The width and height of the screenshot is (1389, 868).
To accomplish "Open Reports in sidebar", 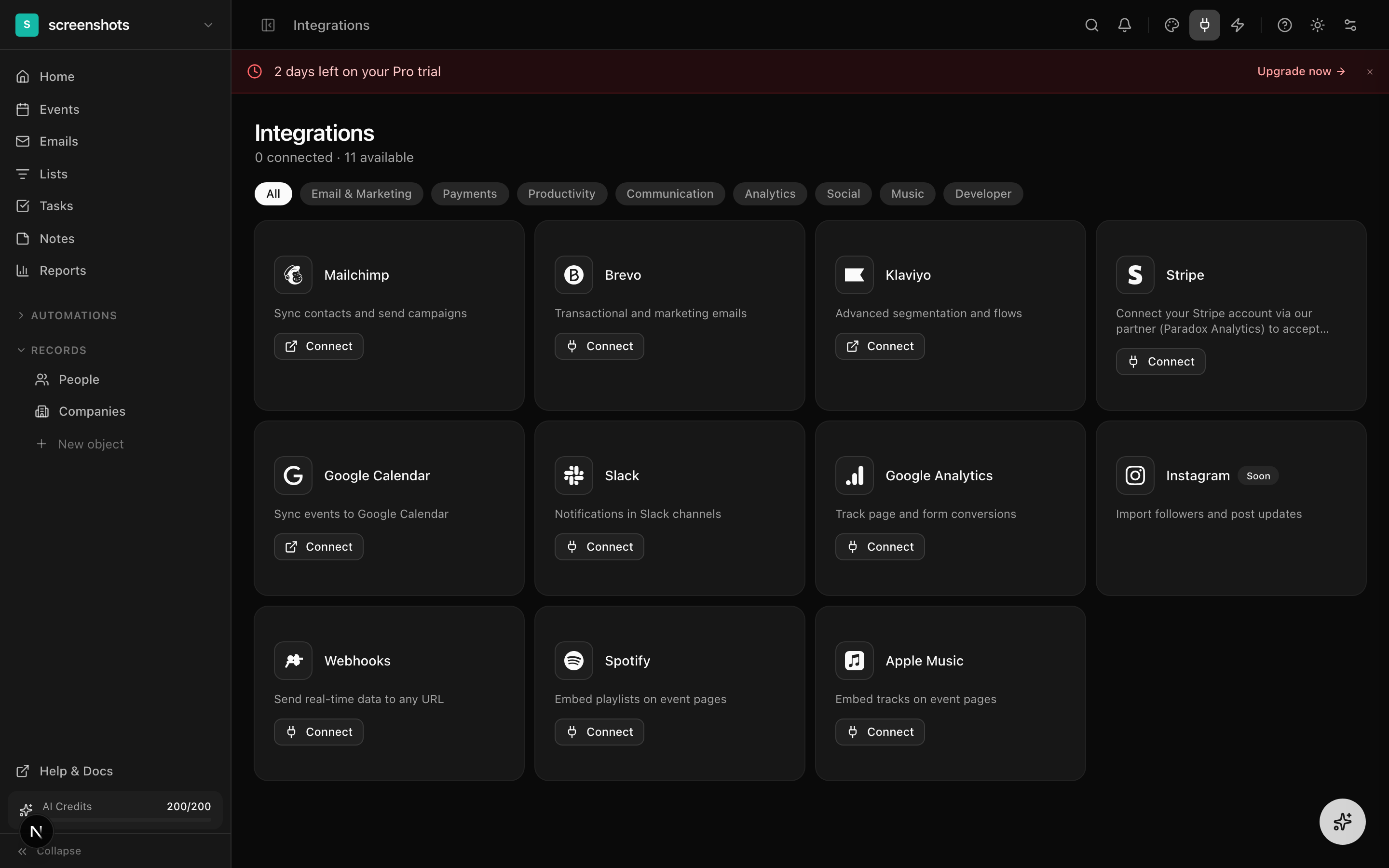I will (115, 271).
